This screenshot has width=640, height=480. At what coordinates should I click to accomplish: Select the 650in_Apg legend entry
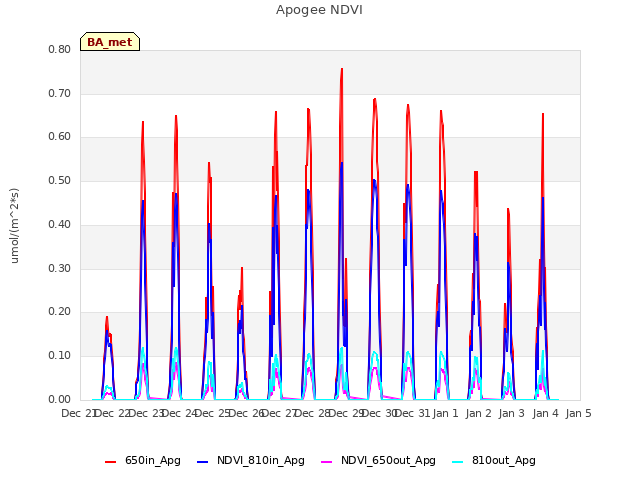pos(142,460)
